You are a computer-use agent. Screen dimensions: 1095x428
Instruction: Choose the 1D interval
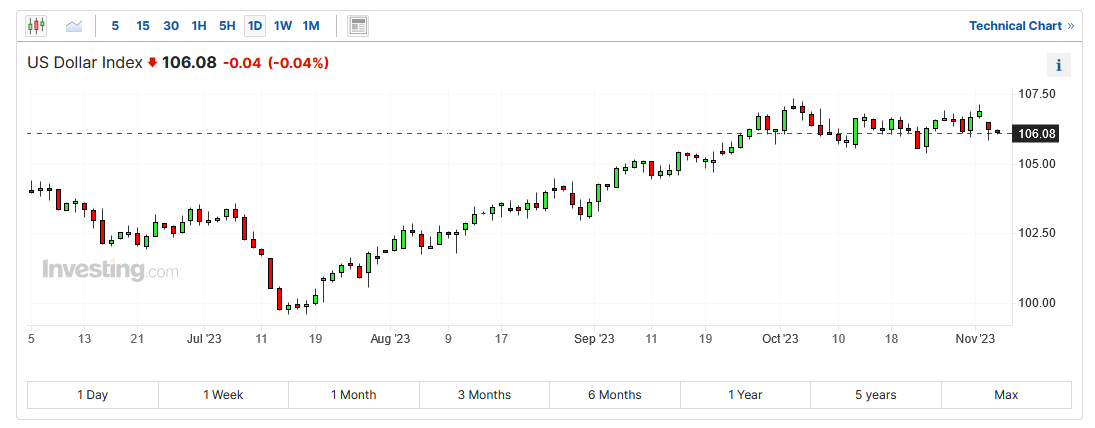[x=255, y=25]
